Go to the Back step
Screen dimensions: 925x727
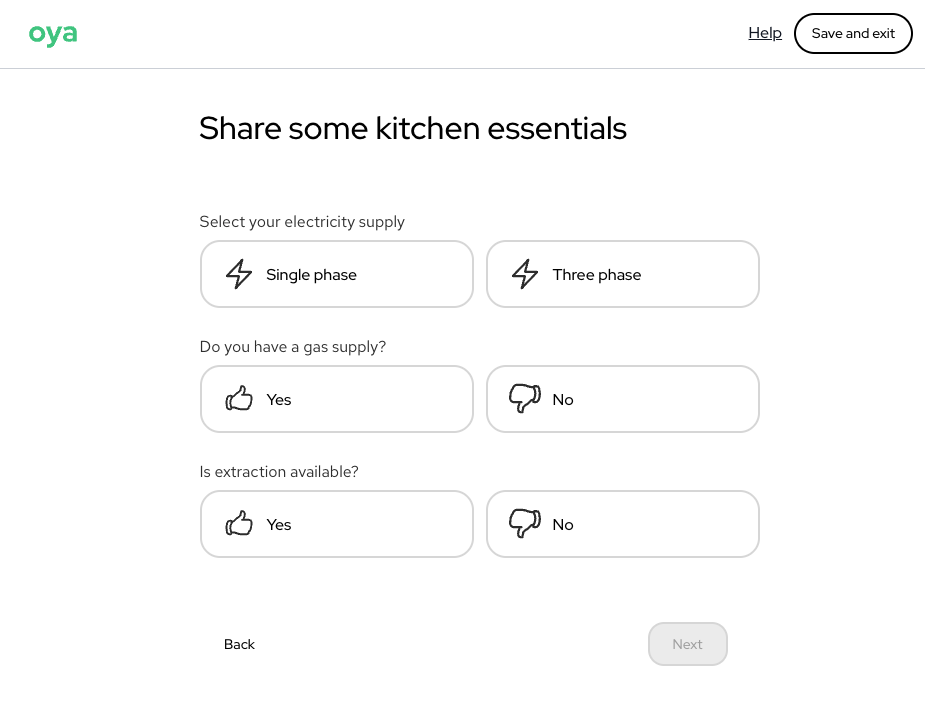(239, 644)
